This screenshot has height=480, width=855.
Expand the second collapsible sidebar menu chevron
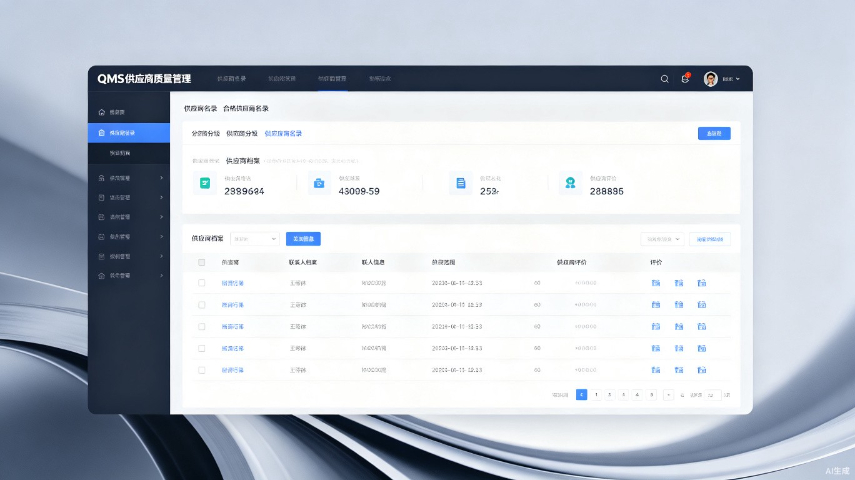coord(161,197)
